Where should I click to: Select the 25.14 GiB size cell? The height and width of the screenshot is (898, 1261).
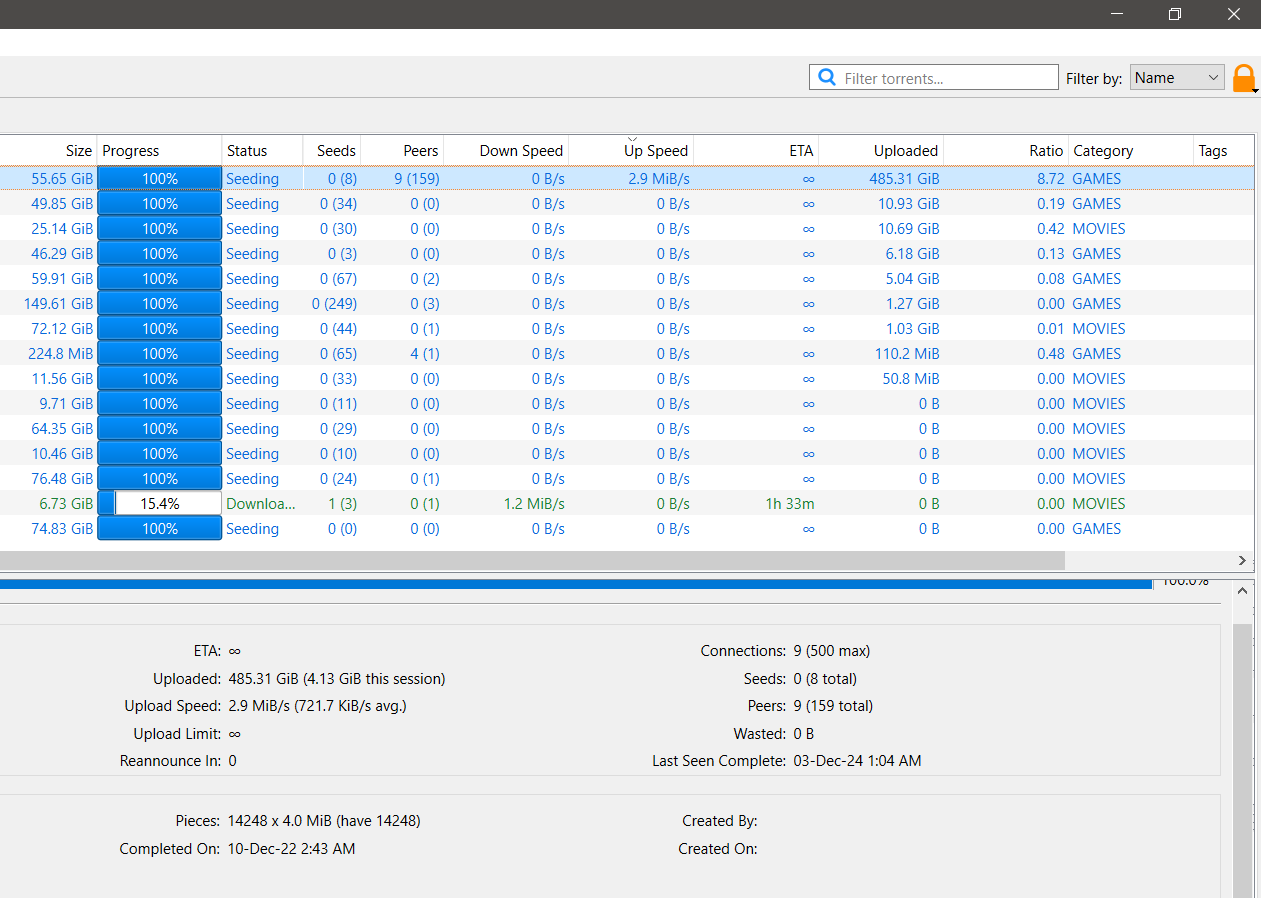point(62,229)
